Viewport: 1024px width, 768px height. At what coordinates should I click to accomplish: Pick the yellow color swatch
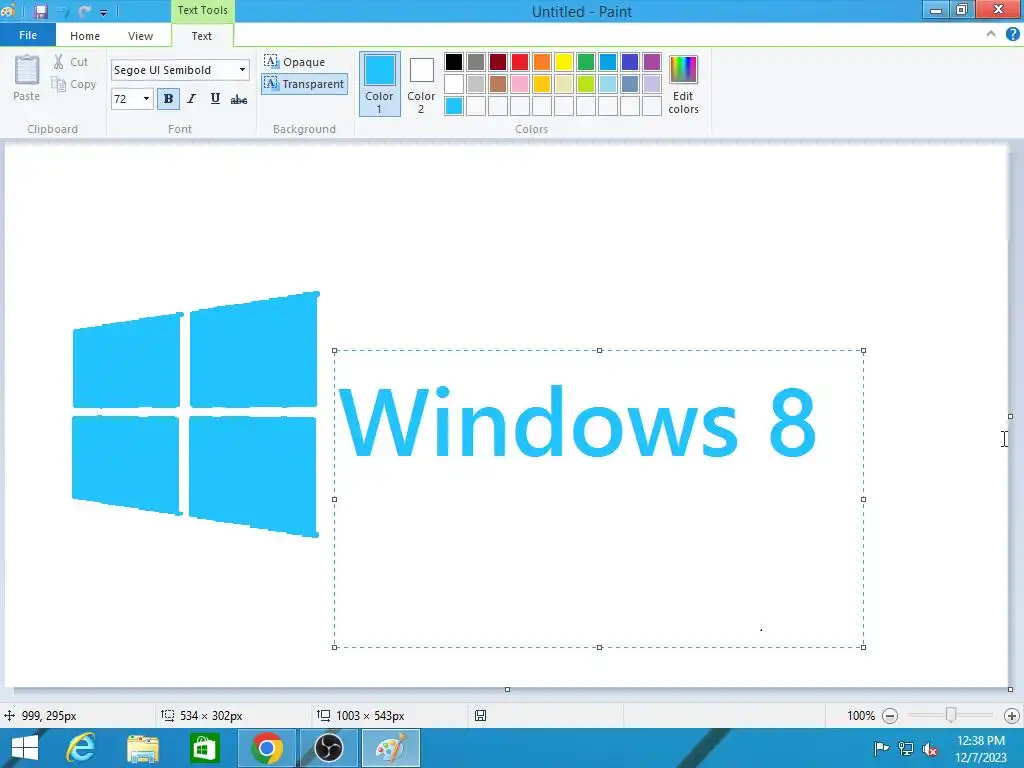(564, 62)
